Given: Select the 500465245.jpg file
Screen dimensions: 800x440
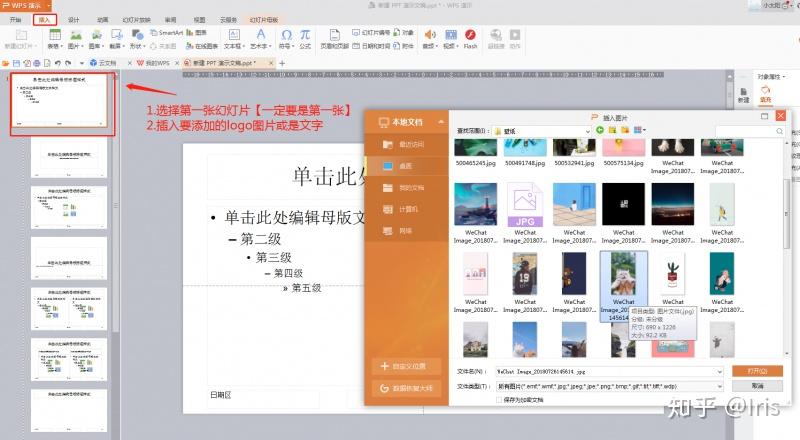Looking at the screenshot, I should click(476, 153).
